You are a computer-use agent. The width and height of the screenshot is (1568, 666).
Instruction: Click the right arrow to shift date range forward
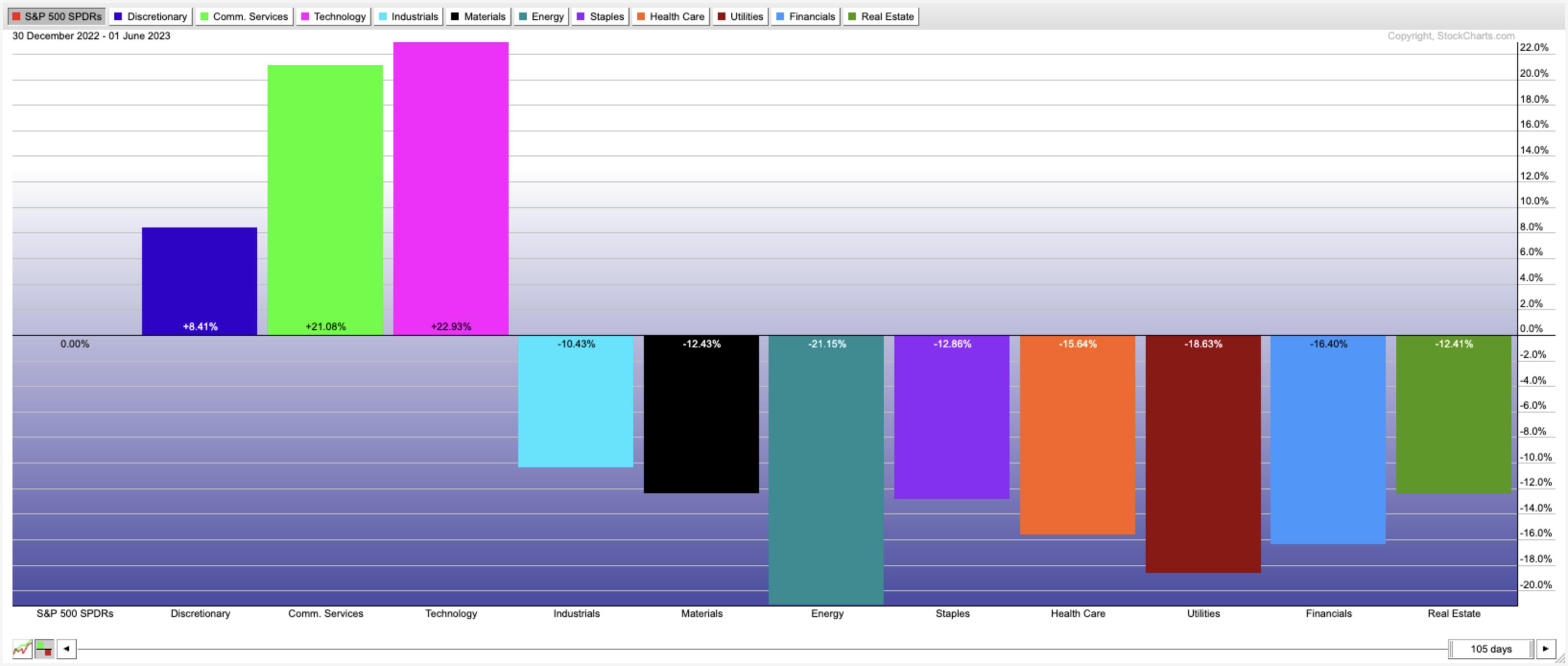click(1545, 648)
